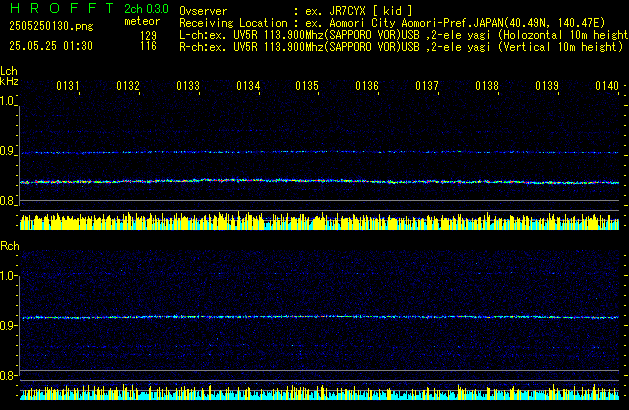Click the 0.8 frequency label on Rch axis
Screen dimensions: 629x410
[x=7, y=376]
